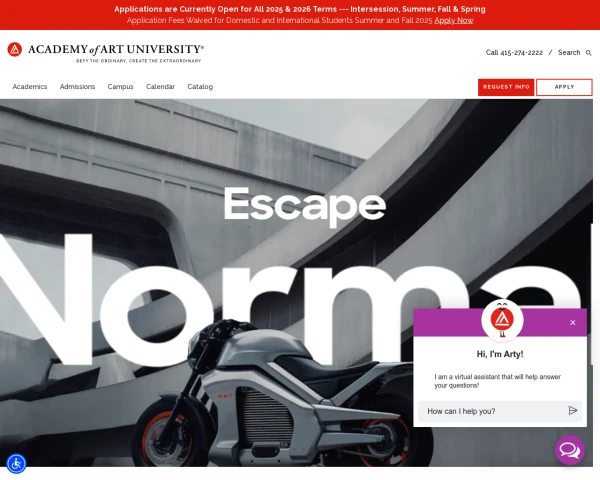This screenshot has width=600, height=480.
Task: Click the purple chat bubble launcher
Action: pos(570,450)
